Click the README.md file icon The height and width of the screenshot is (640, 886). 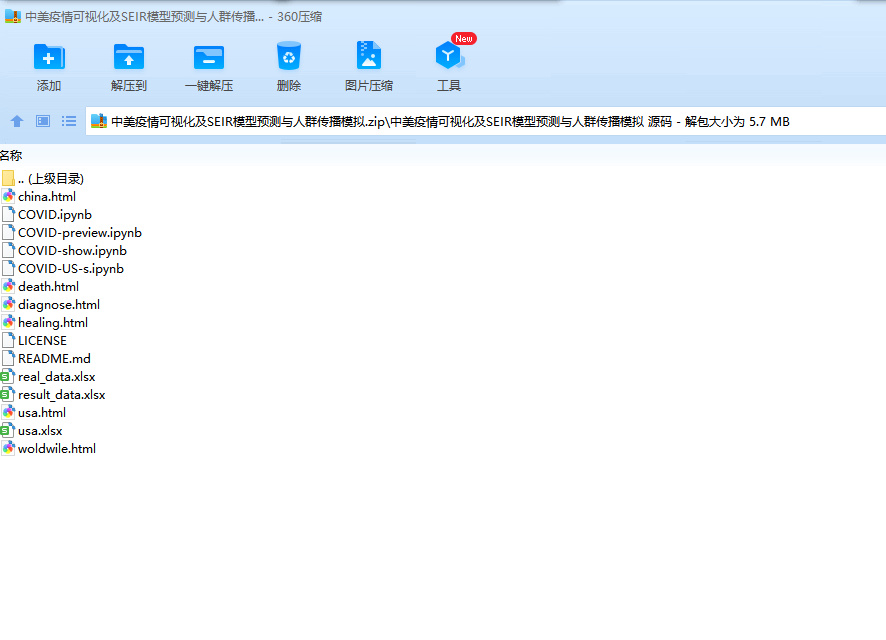(x=8, y=359)
